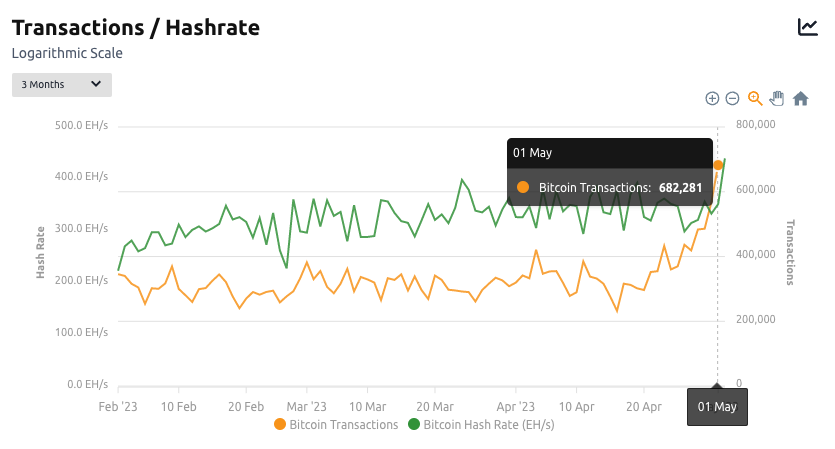The width and height of the screenshot is (835, 449).
Task: Activate the selection zoom magnifier tool
Action: click(755, 98)
